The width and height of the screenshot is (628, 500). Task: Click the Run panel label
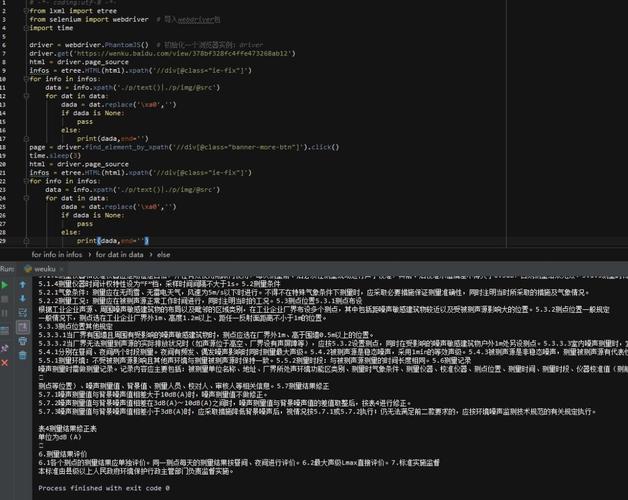pyautogui.click(x=7, y=269)
